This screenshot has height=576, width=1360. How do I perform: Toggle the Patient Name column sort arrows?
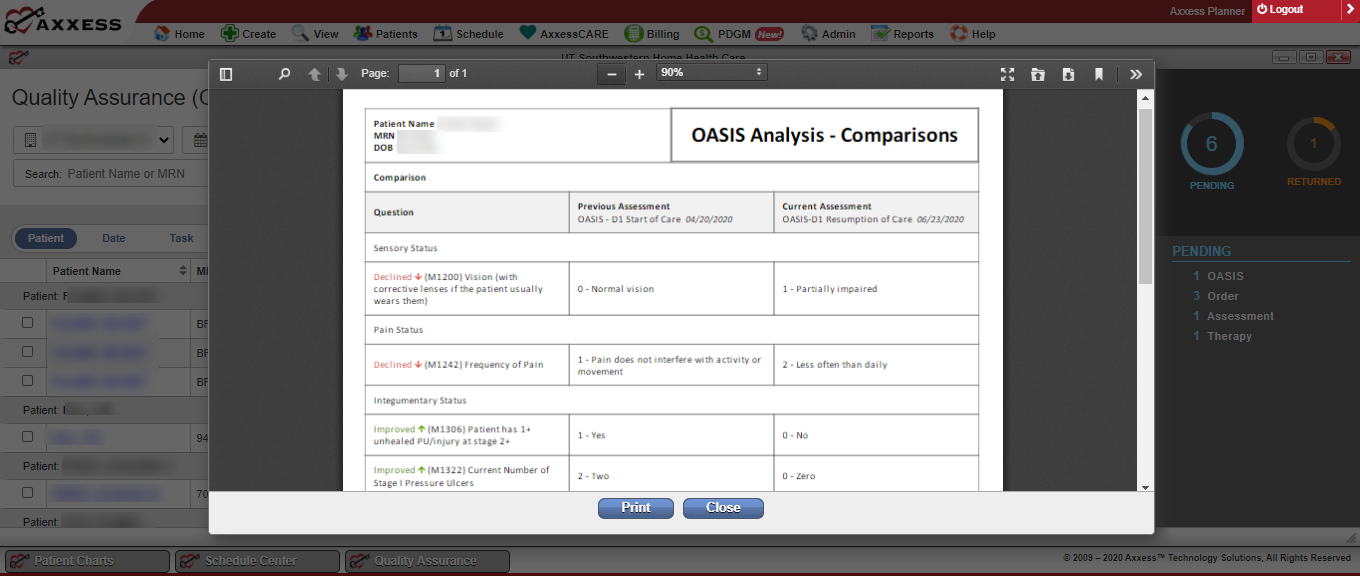point(183,270)
